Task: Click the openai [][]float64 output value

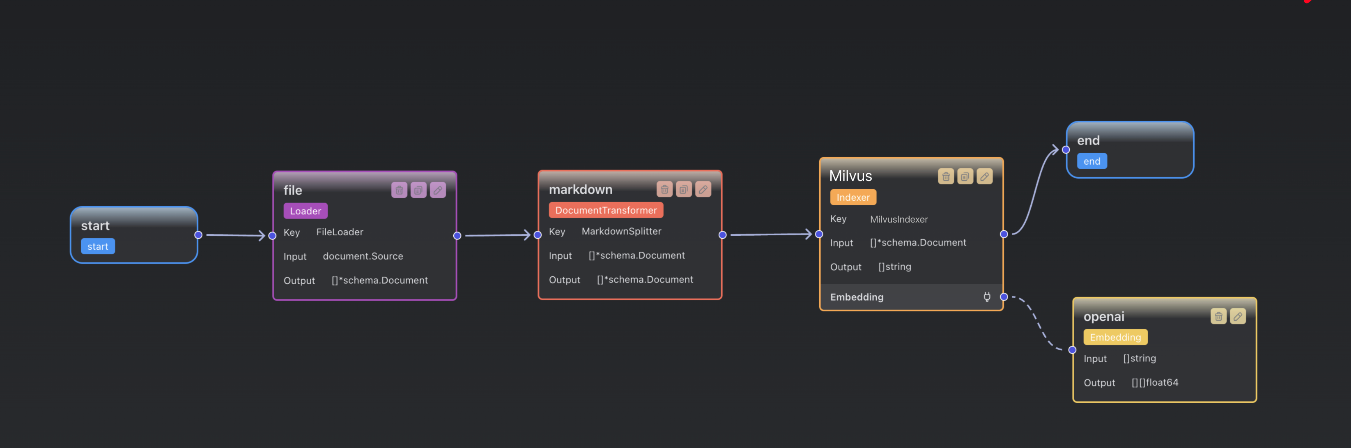Action: point(1155,382)
